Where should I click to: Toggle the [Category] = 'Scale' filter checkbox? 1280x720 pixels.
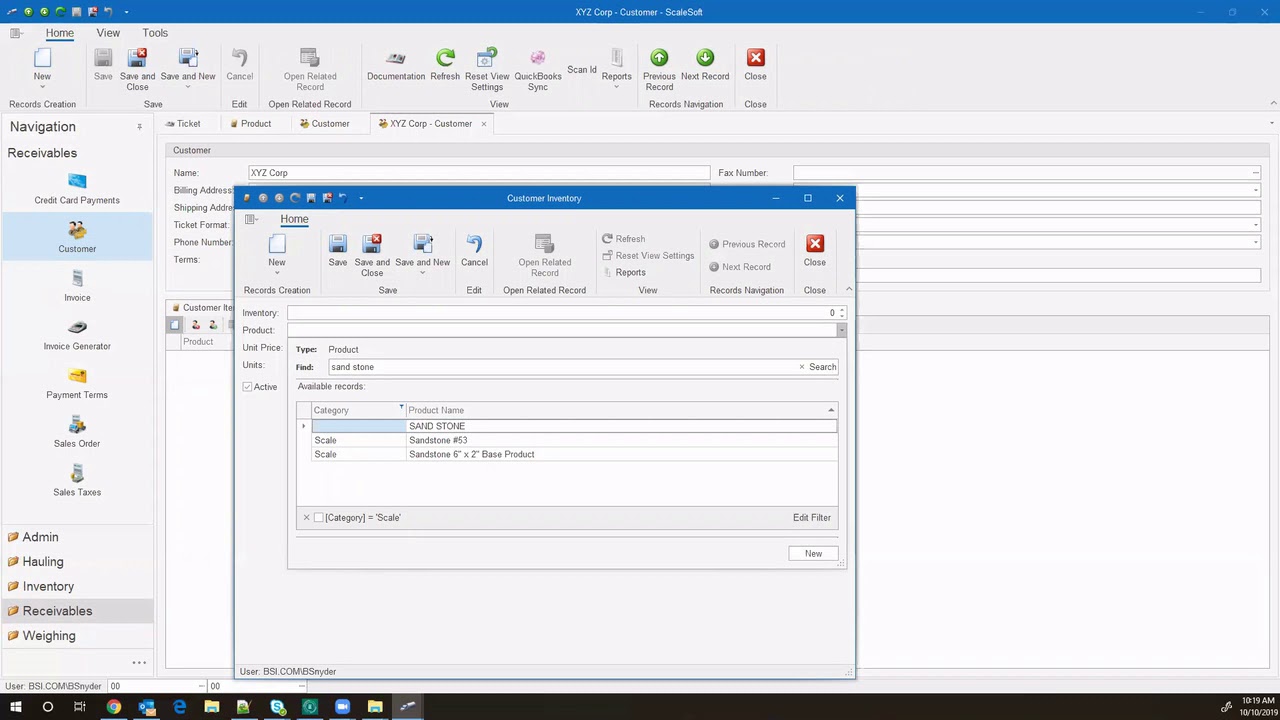[319, 518]
